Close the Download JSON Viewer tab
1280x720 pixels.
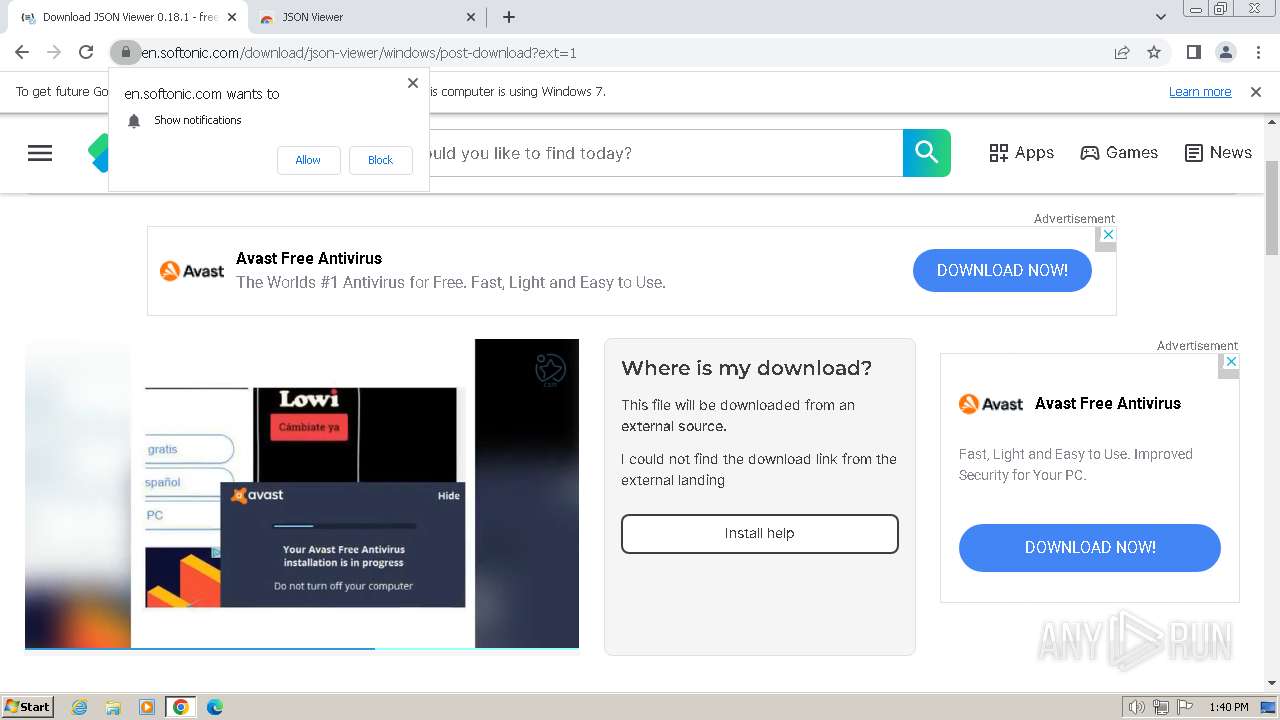[x=233, y=17]
